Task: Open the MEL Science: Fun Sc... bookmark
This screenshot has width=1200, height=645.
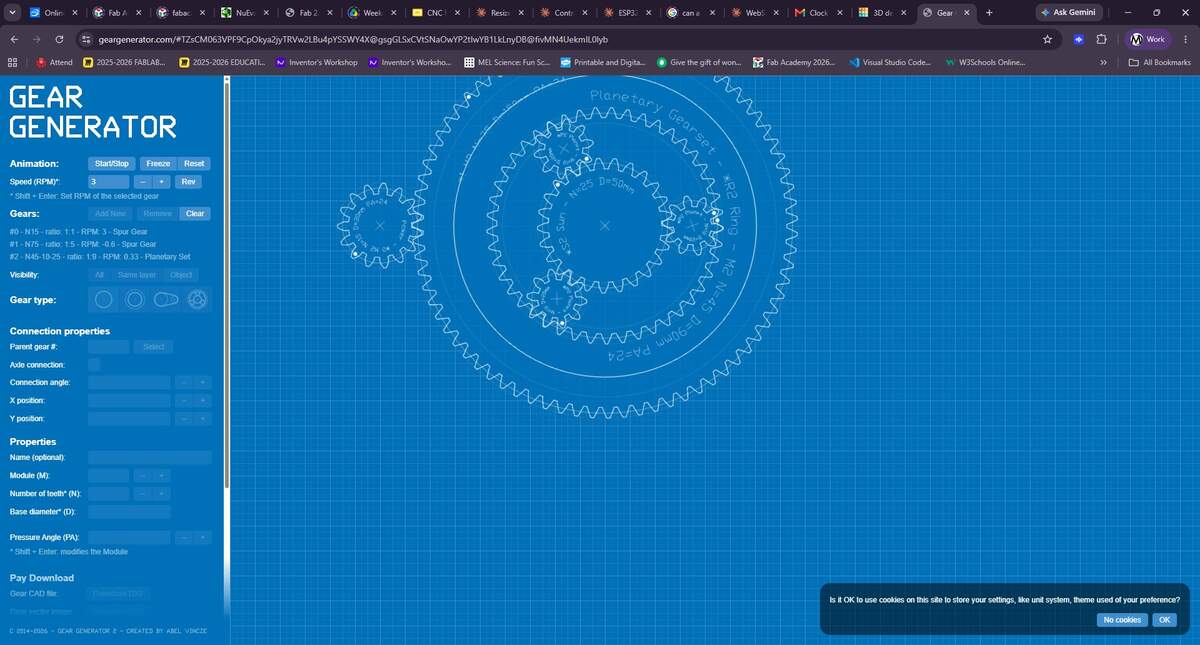Action: pos(507,62)
